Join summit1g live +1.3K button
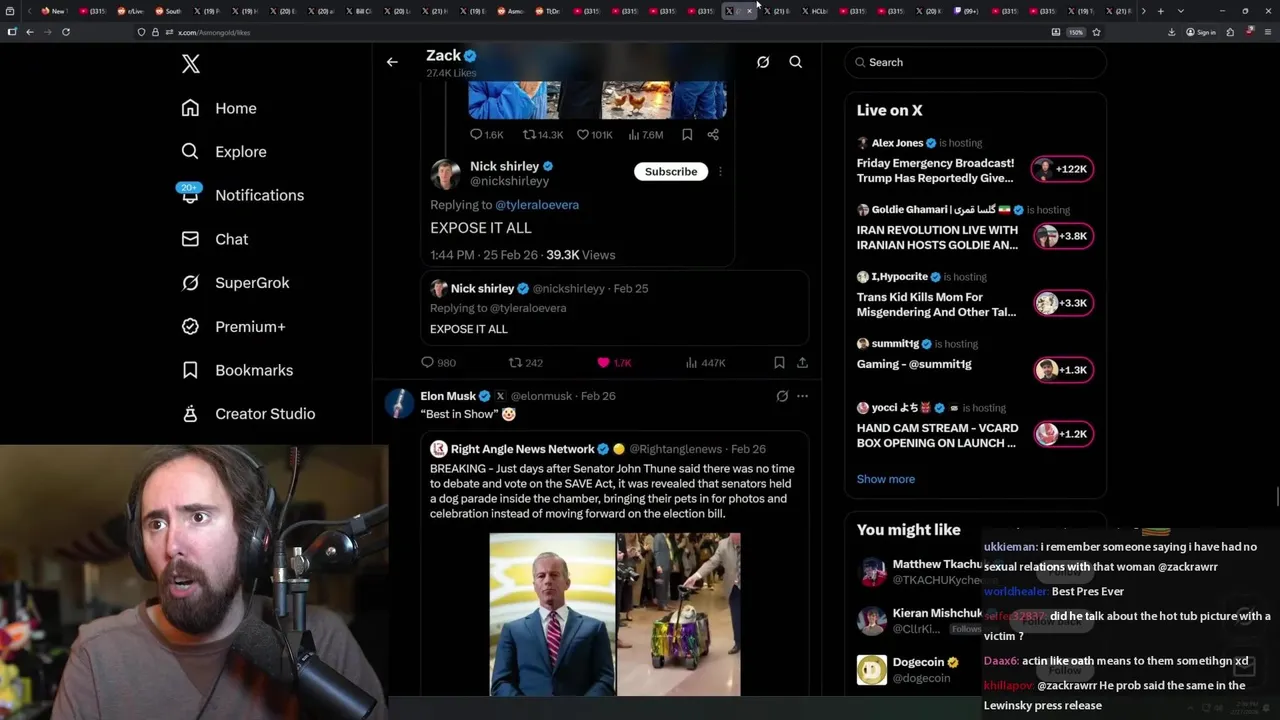 [1063, 370]
